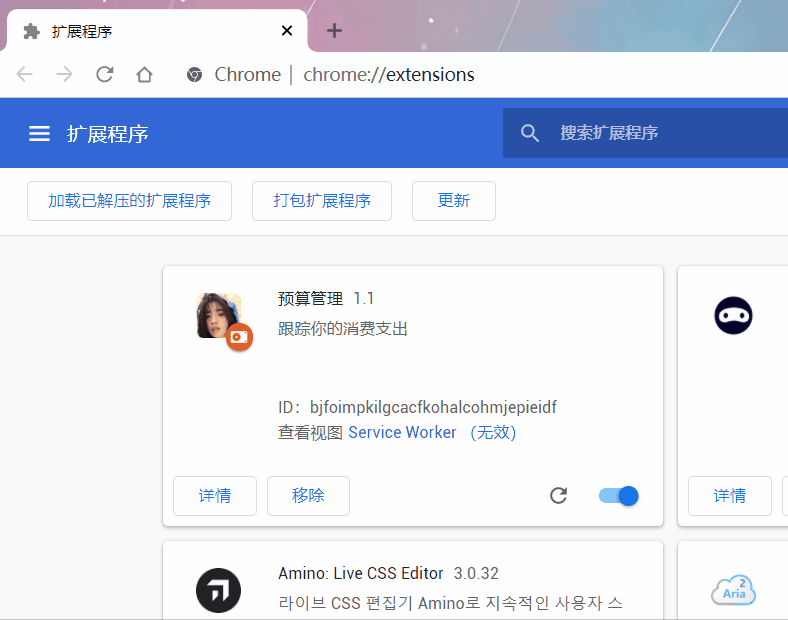Open the Service Worker (无效) link
Image resolution: width=788 pixels, height=620 pixels.
click(432, 433)
